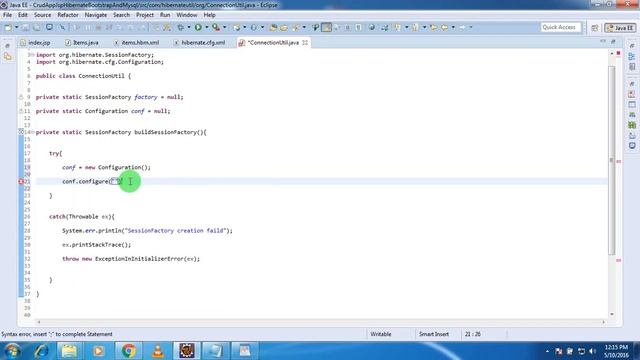Click the volume icon in system tray
The height and width of the screenshot is (360, 640).
point(592,351)
